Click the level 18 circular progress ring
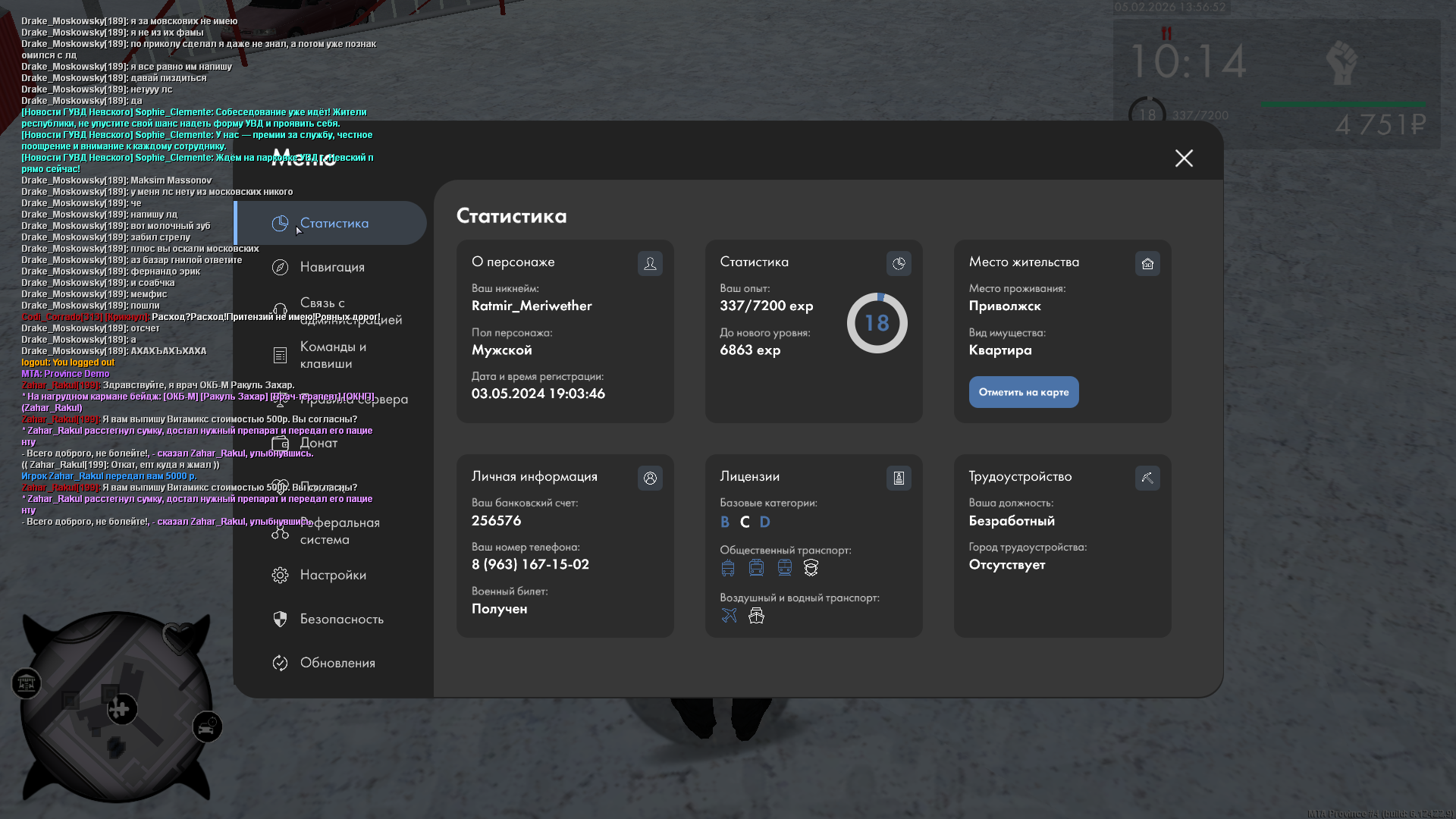This screenshot has height=819, width=1456. [x=877, y=323]
